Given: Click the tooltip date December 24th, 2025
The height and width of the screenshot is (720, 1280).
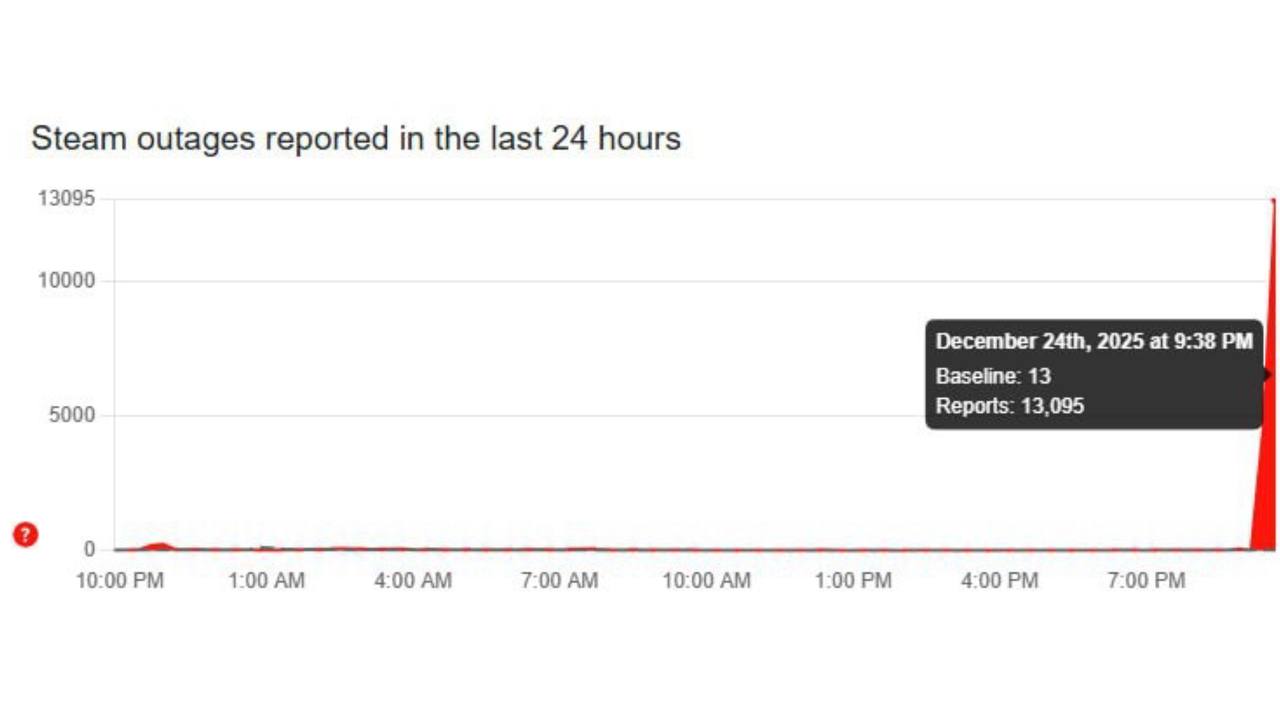Looking at the screenshot, I should [1094, 342].
